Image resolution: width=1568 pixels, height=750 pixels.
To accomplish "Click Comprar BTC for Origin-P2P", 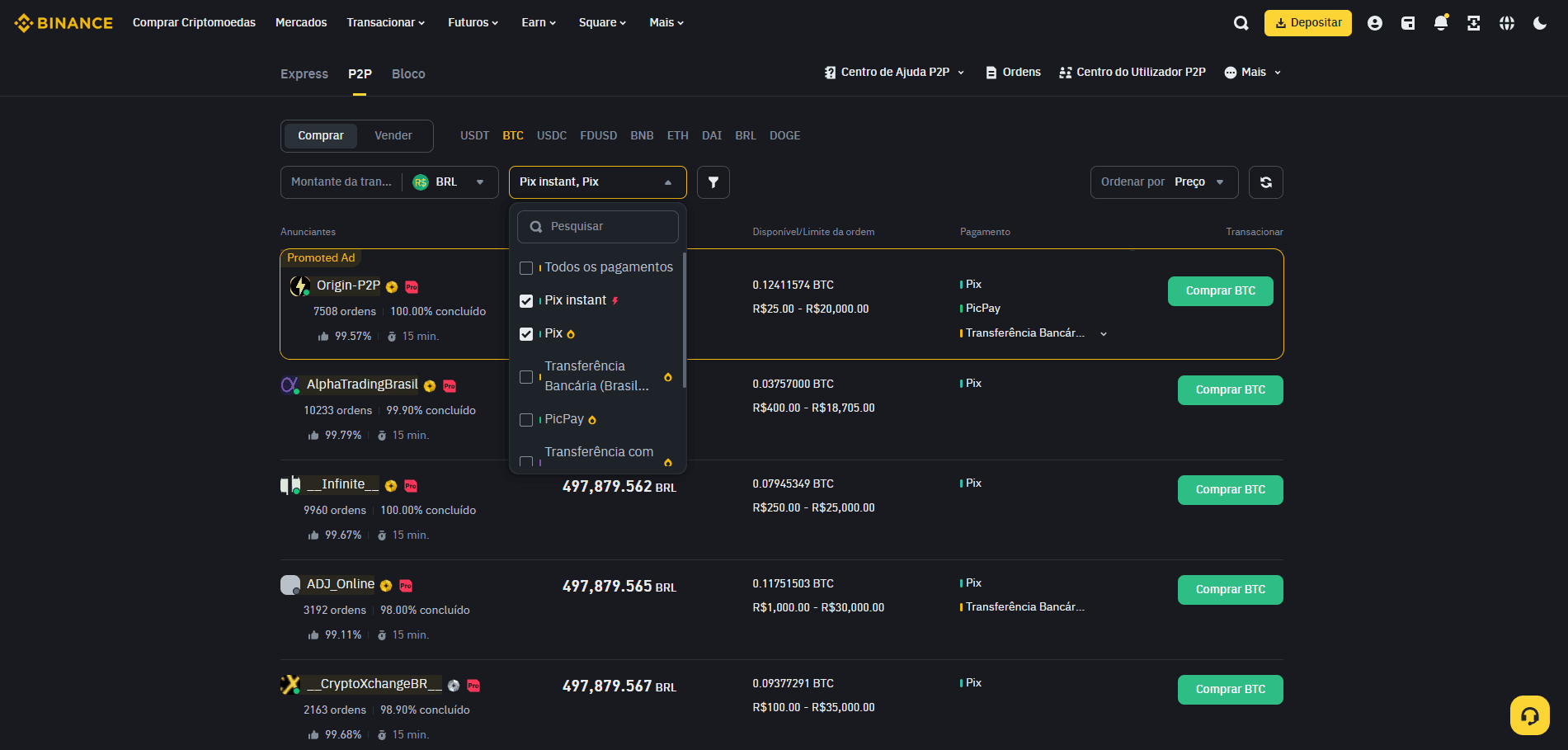I will coord(1221,291).
